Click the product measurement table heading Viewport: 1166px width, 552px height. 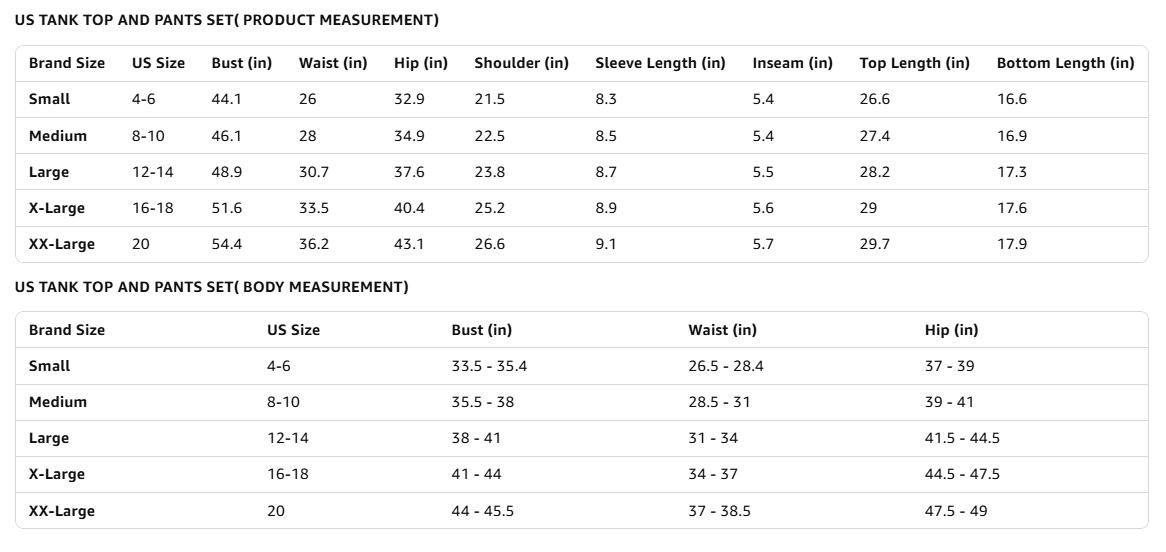[x=226, y=20]
